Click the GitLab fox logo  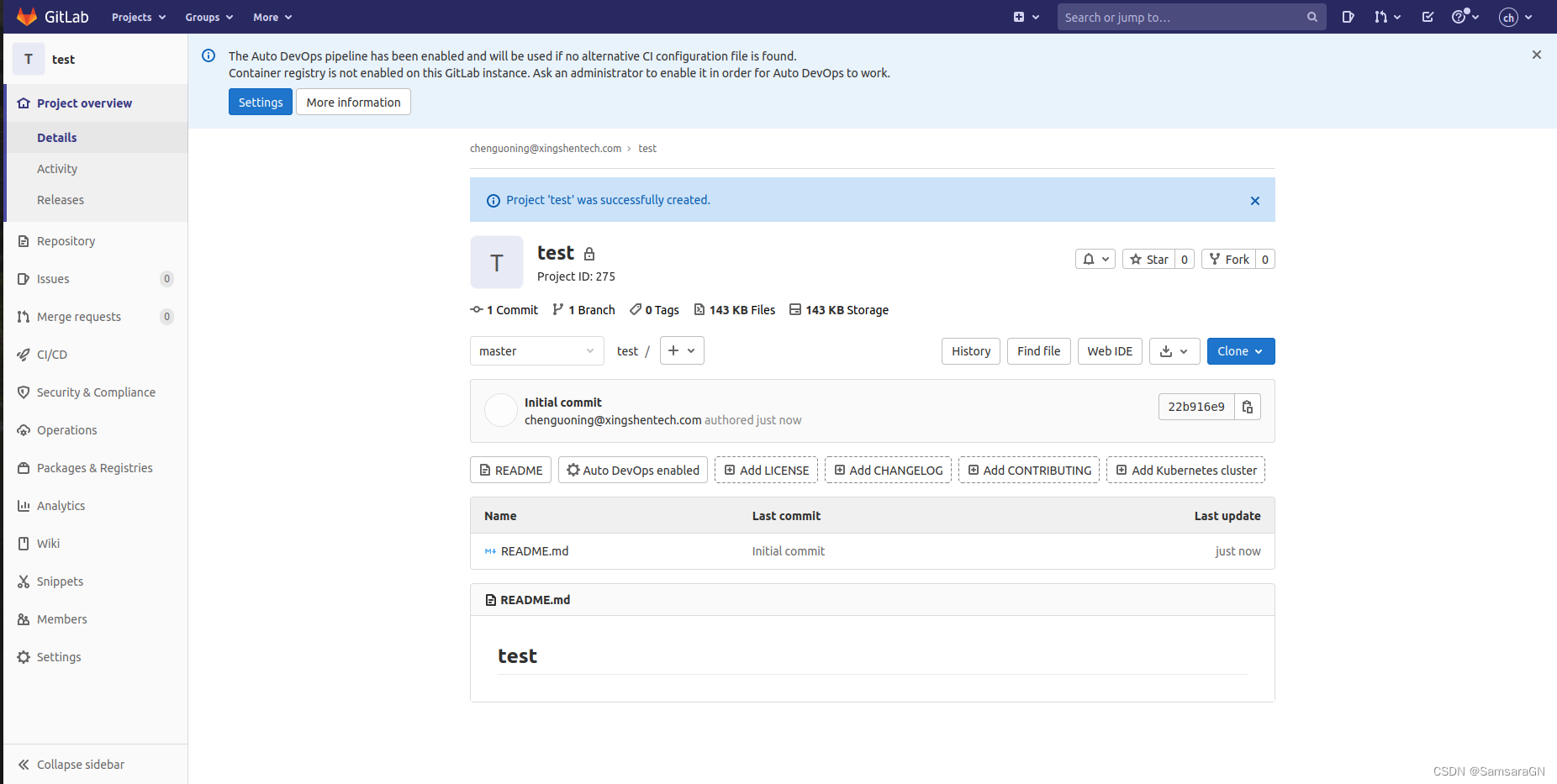(27, 17)
